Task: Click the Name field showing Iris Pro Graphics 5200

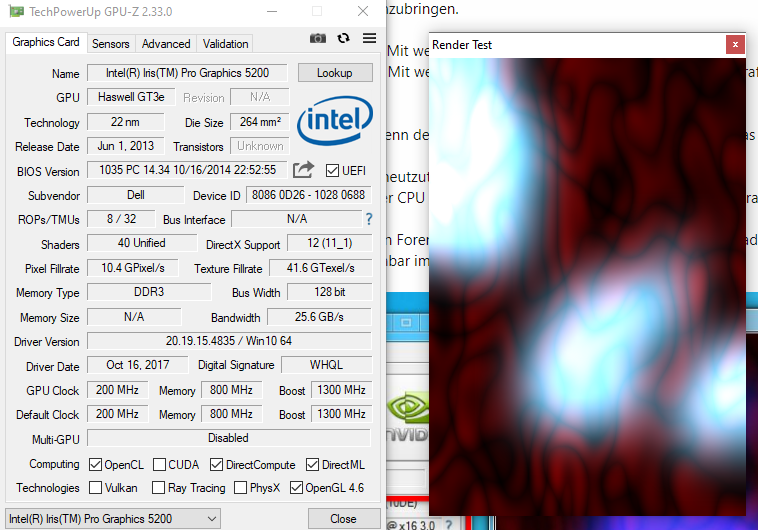Action: coord(187,73)
